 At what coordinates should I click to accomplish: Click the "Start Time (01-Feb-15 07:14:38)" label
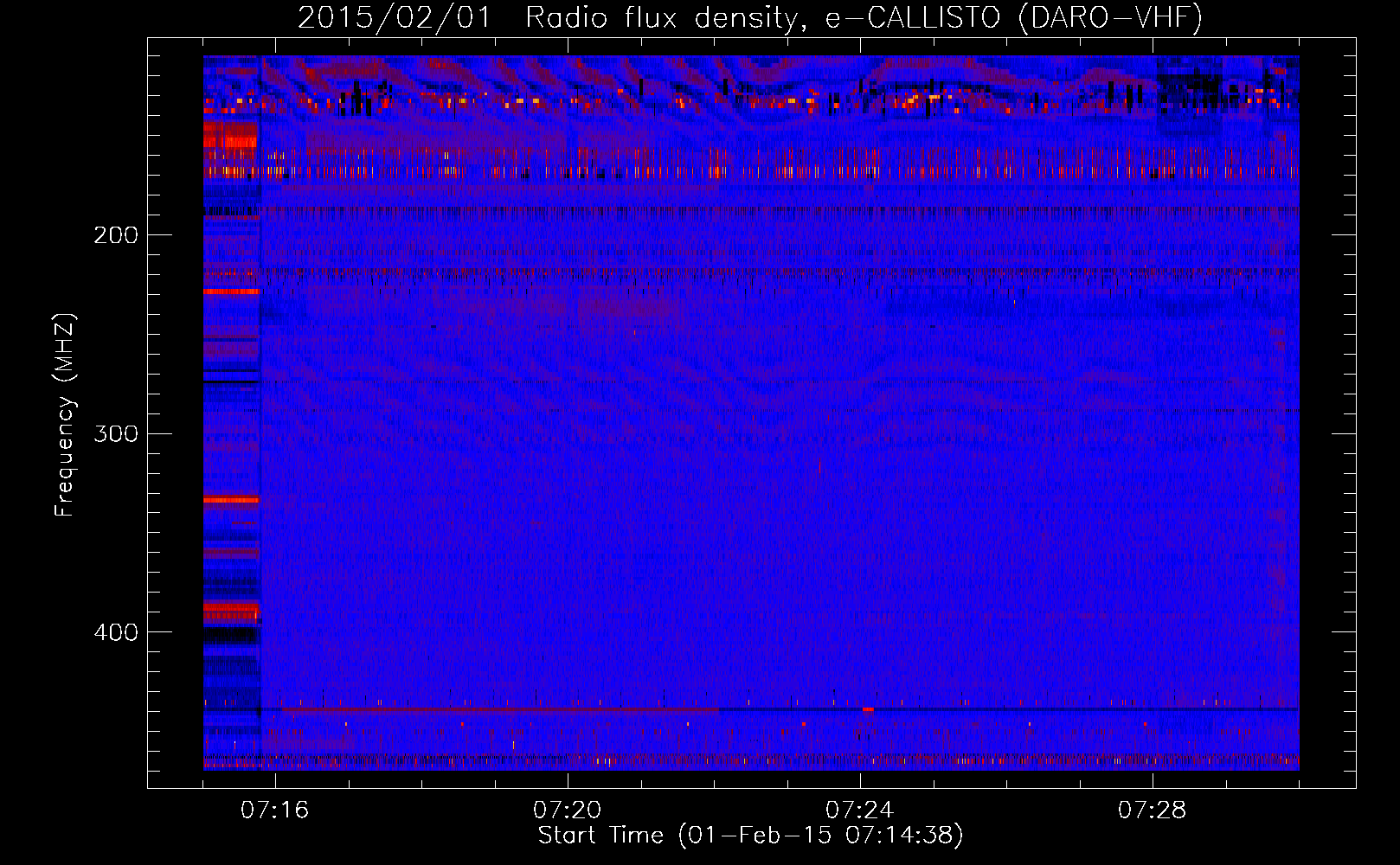750,836
